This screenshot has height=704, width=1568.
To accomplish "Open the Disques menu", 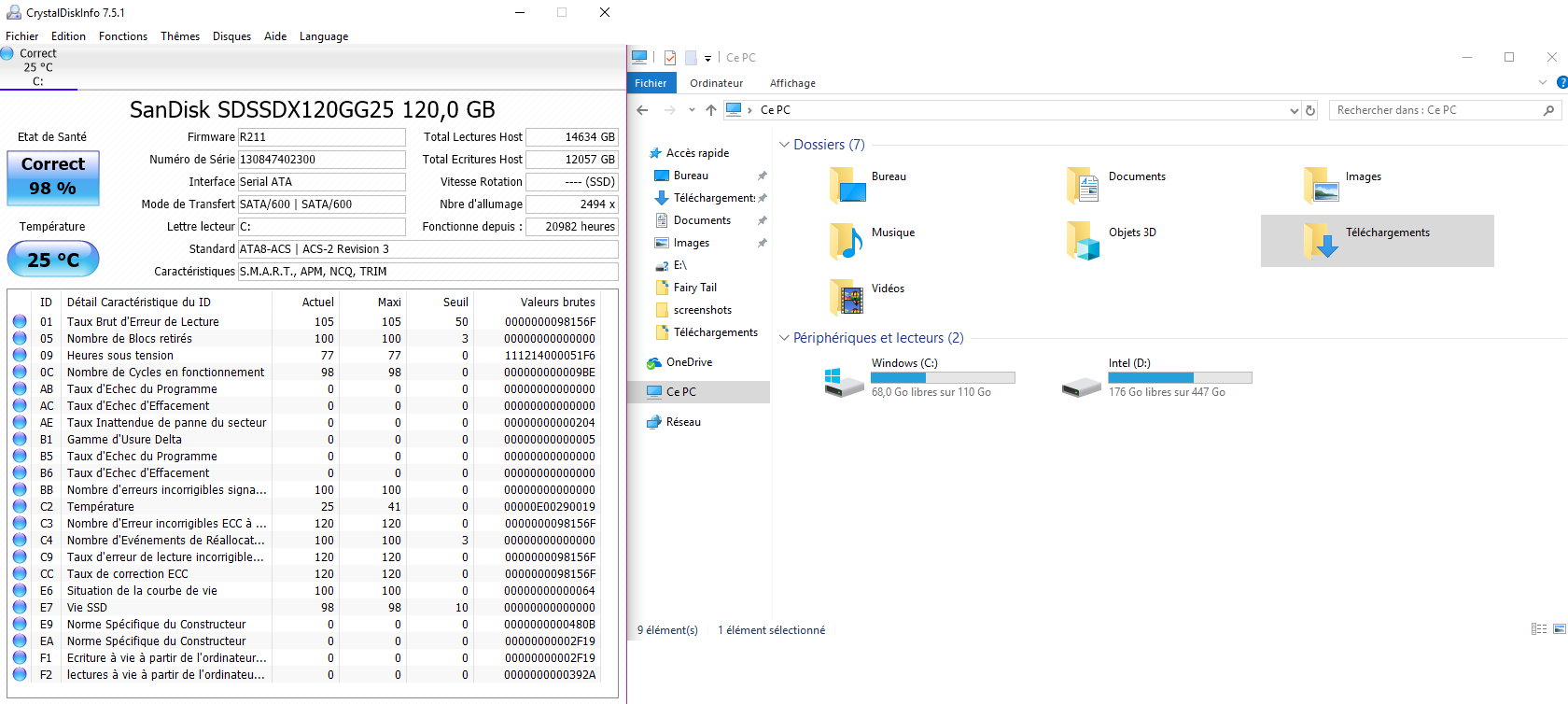I will coord(231,36).
